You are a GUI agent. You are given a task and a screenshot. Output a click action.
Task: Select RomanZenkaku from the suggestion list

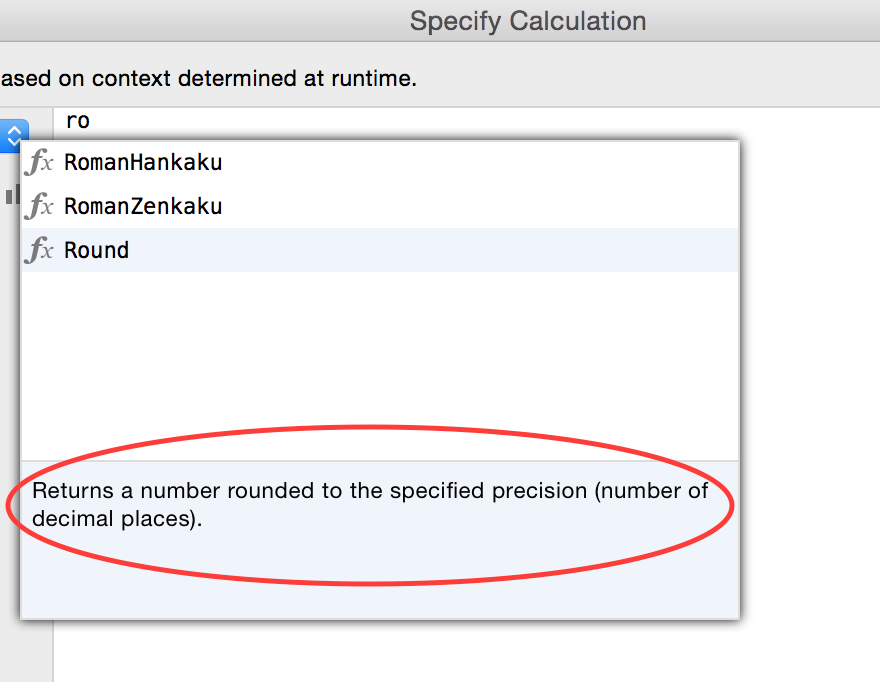click(x=139, y=206)
